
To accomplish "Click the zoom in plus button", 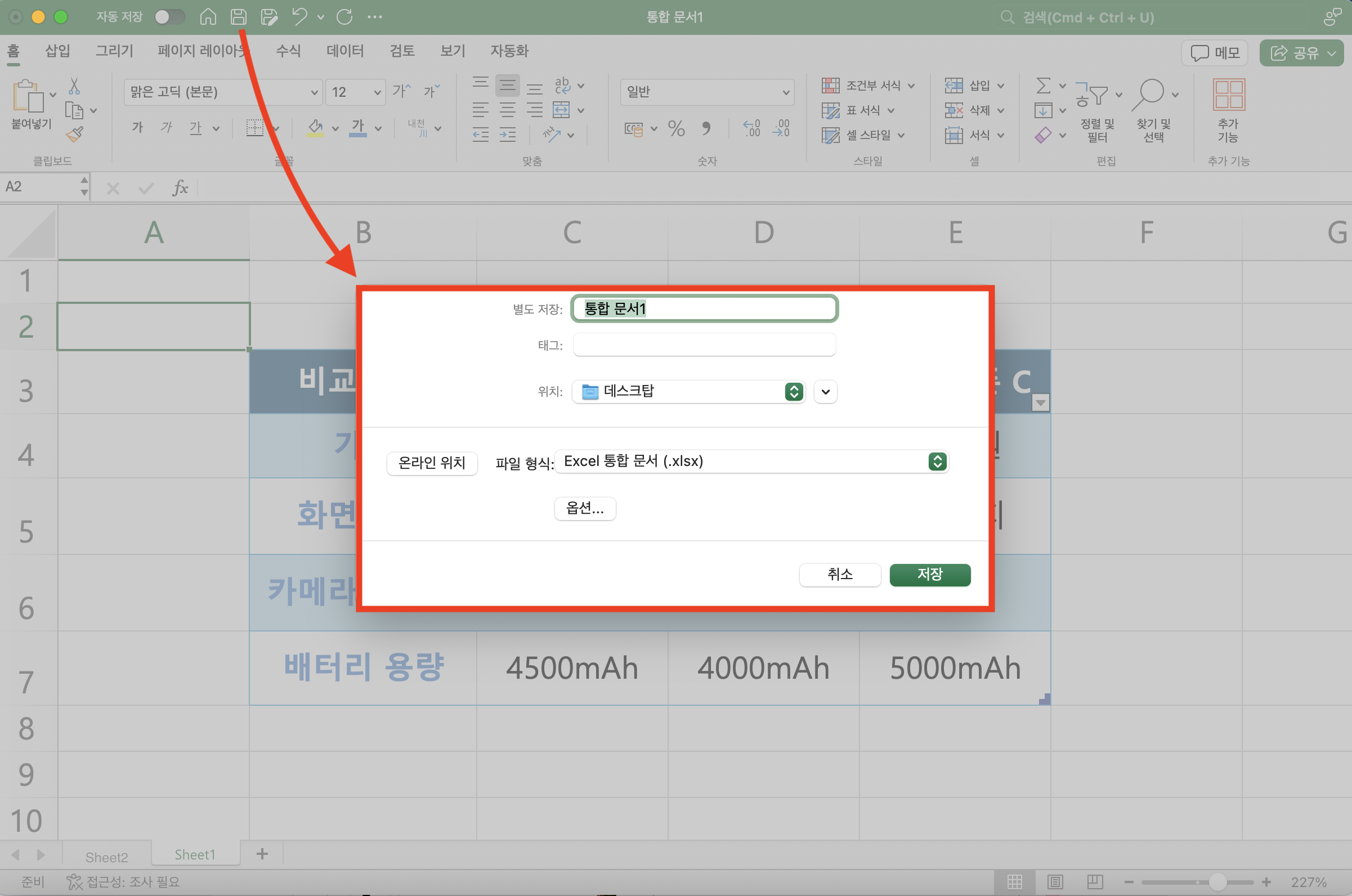I will [1266, 882].
